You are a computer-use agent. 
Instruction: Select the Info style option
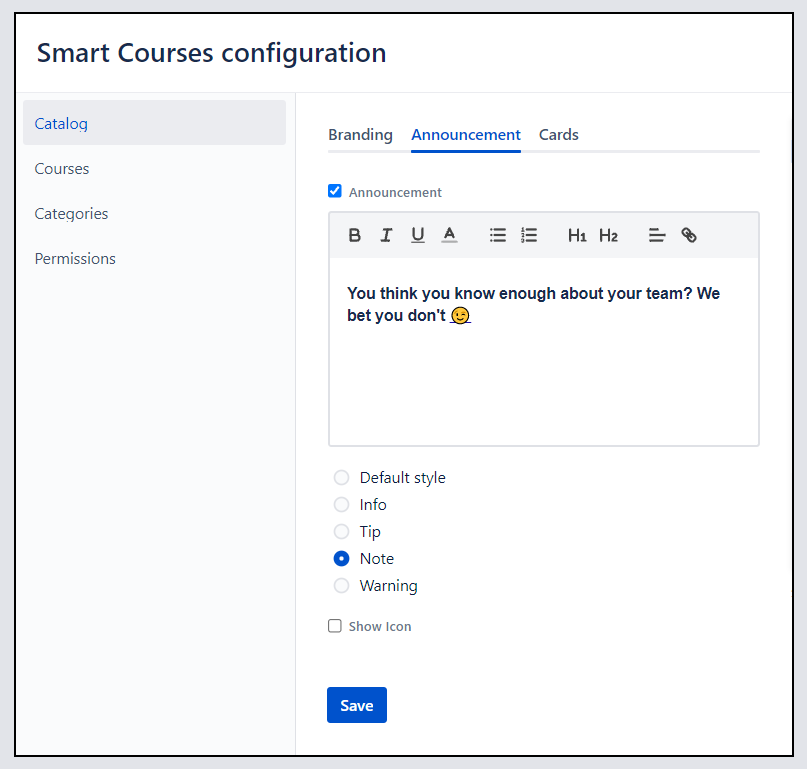coord(342,505)
